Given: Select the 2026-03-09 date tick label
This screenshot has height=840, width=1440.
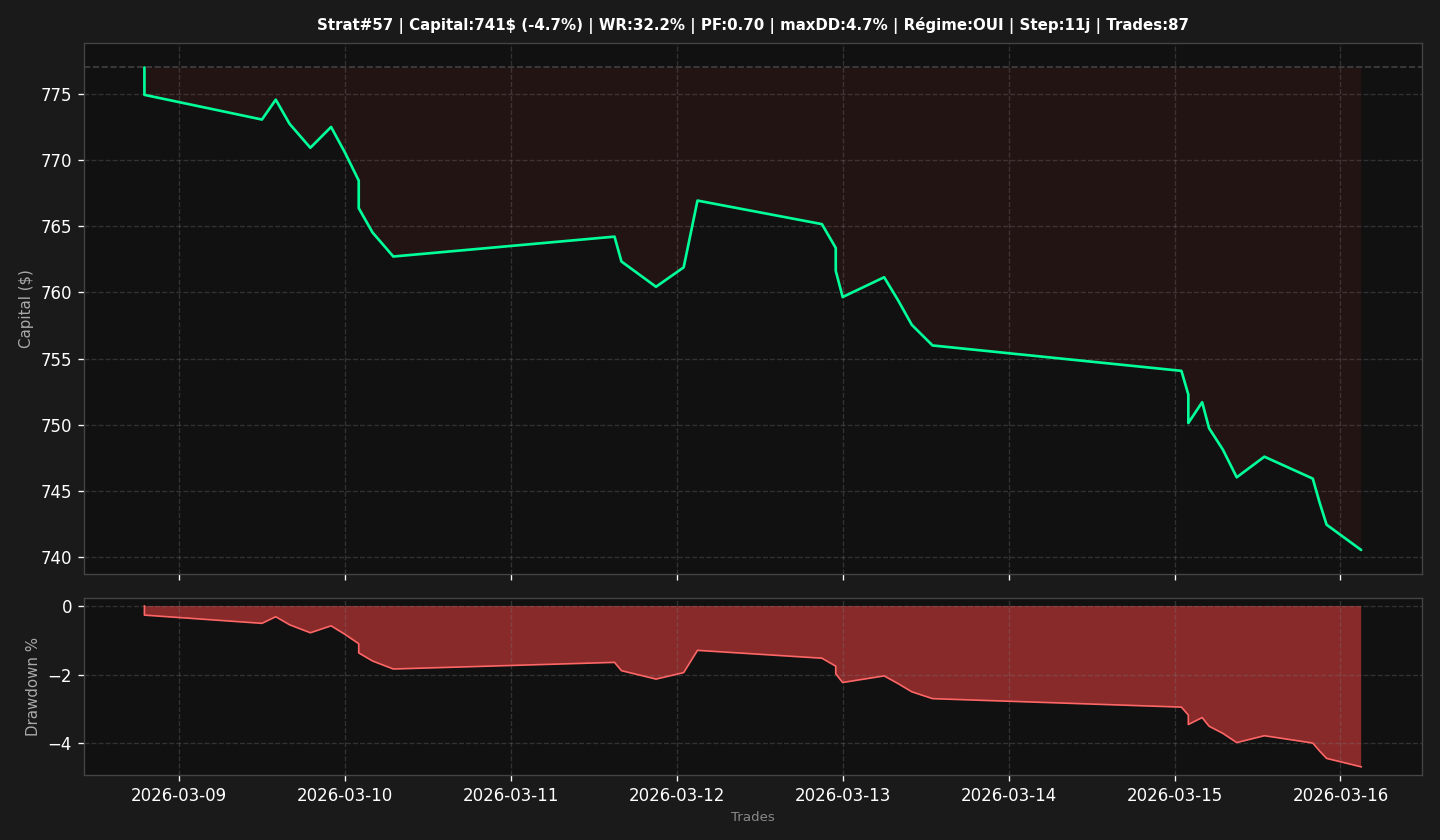Looking at the screenshot, I should [x=179, y=795].
